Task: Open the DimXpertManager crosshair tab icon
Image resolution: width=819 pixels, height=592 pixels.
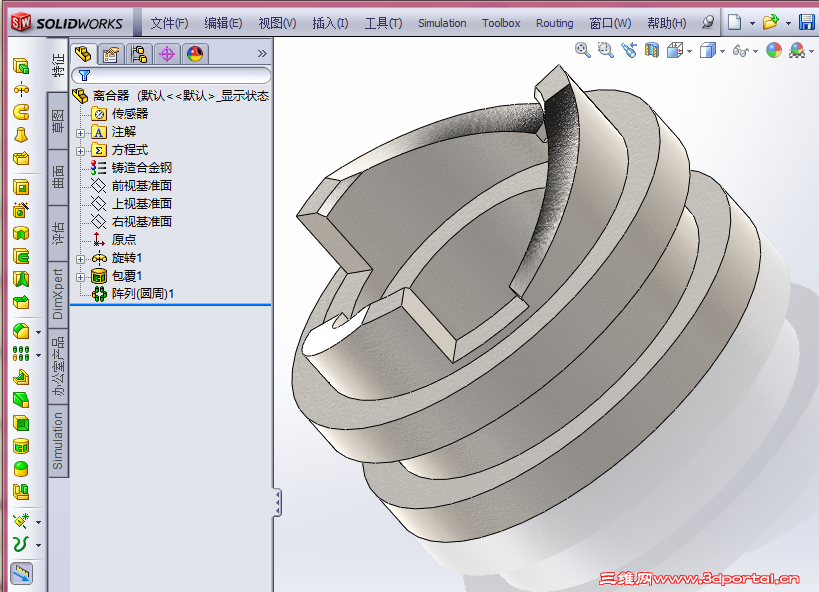Action: 167,54
